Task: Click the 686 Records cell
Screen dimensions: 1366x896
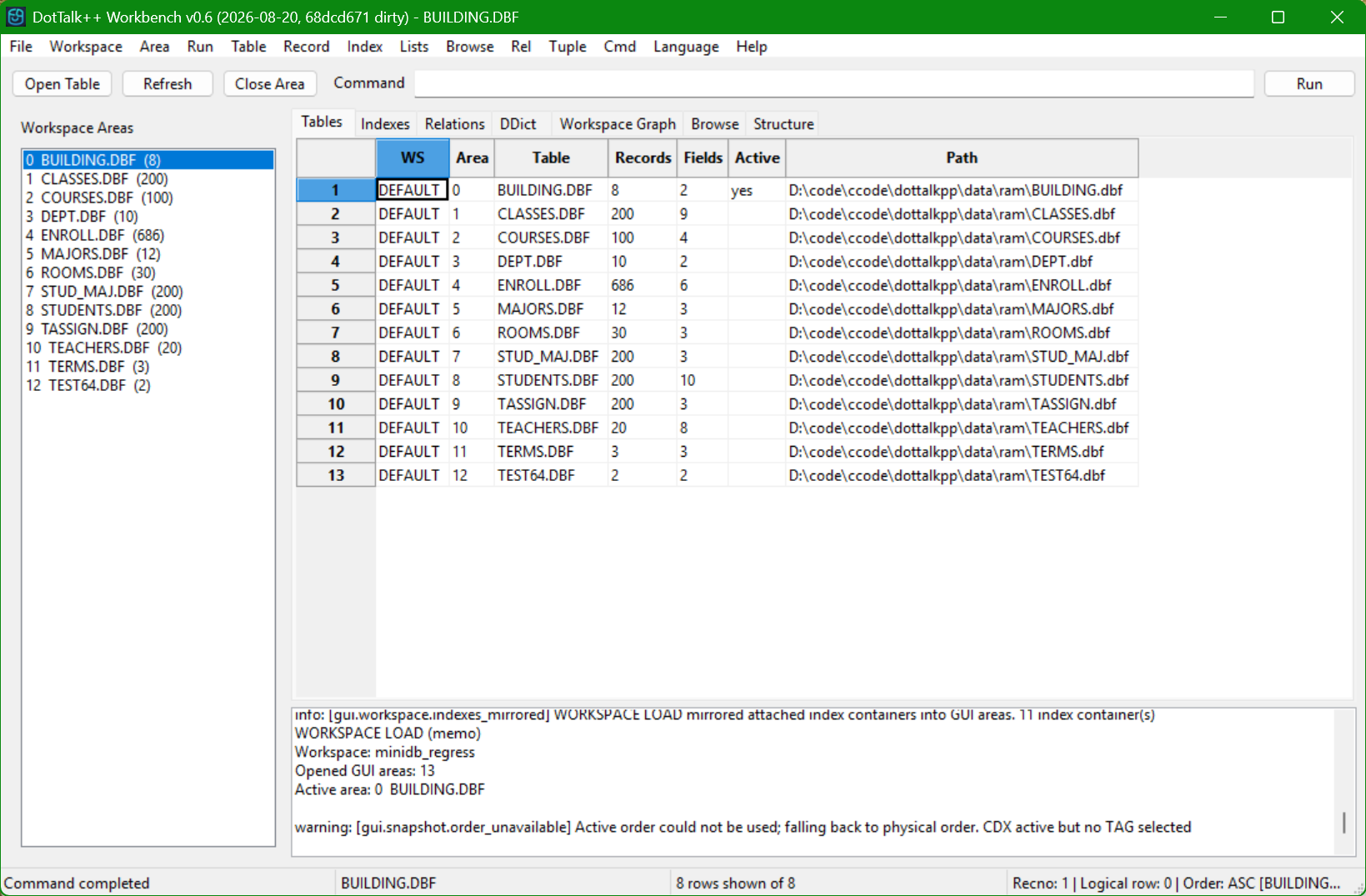Action: (x=643, y=285)
